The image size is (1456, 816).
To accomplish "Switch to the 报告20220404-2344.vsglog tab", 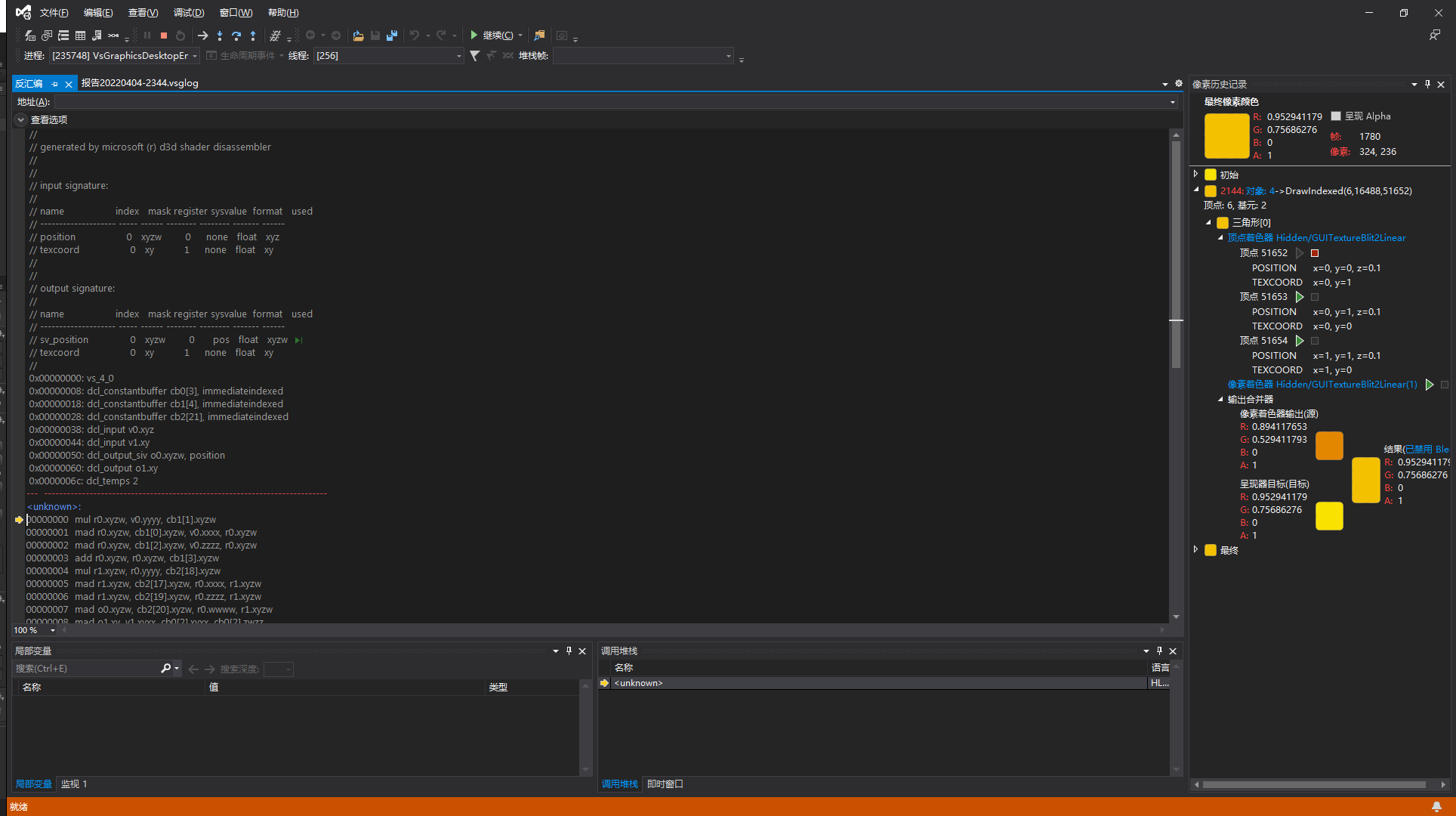I will click(140, 83).
